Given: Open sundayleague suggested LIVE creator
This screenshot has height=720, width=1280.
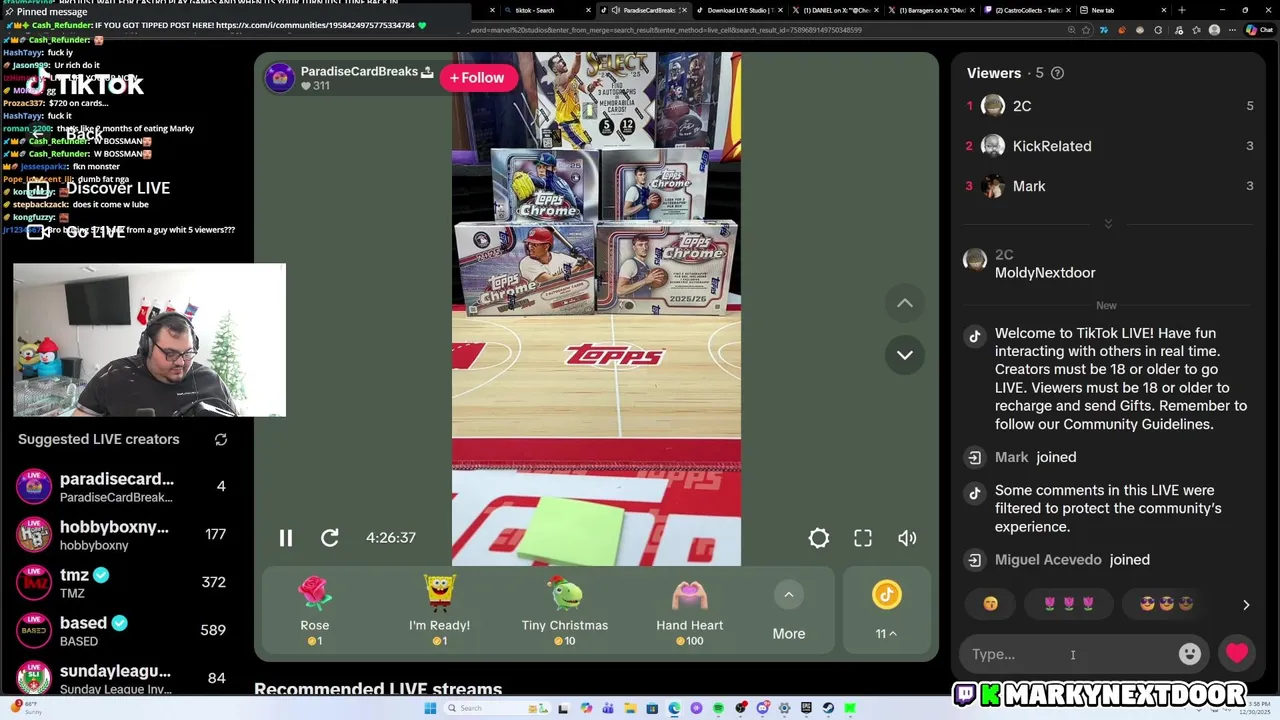Looking at the screenshot, I should click(127, 679).
